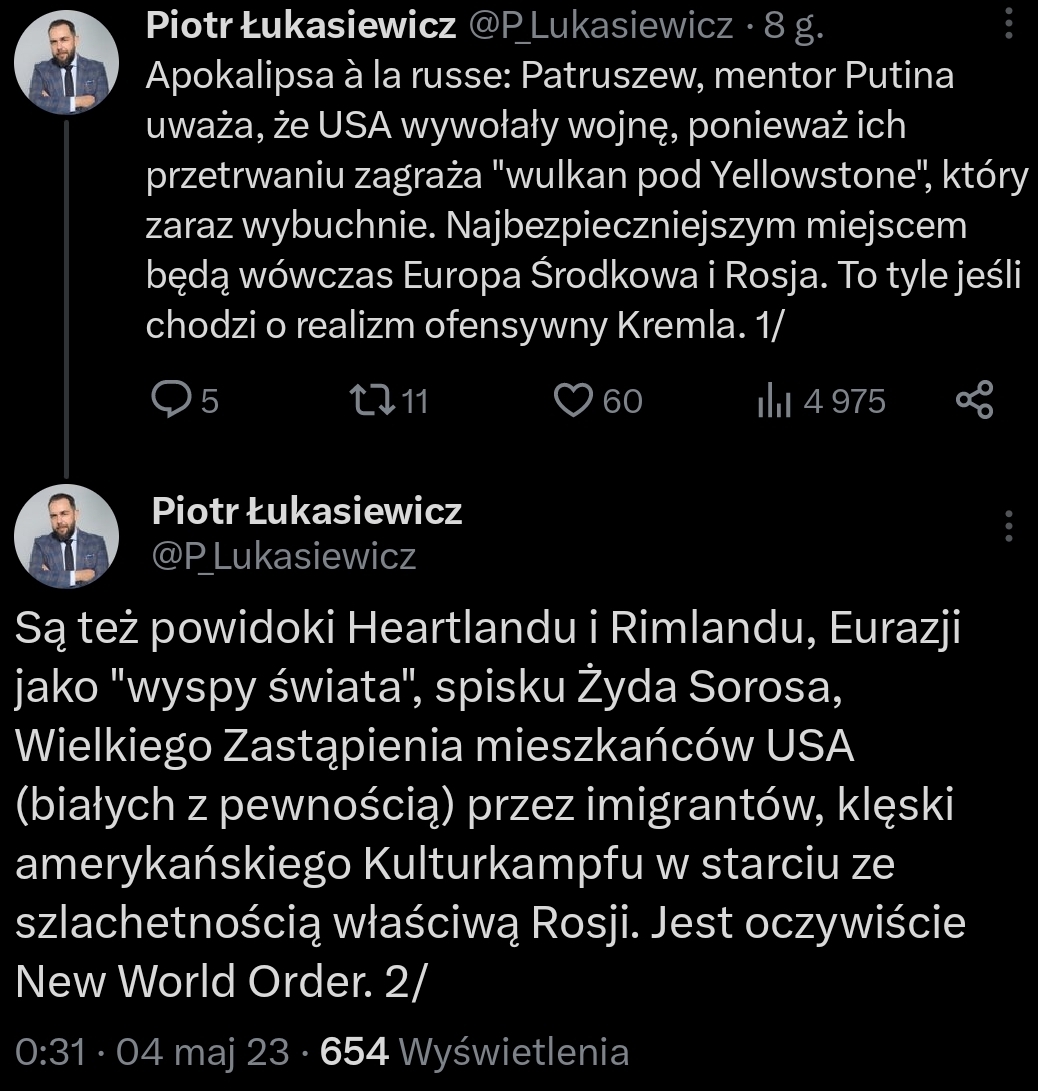Image resolution: width=1038 pixels, height=1091 pixels.
Task: Open Piotr Łukasiewicz name in the first tweet
Action: point(301,27)
